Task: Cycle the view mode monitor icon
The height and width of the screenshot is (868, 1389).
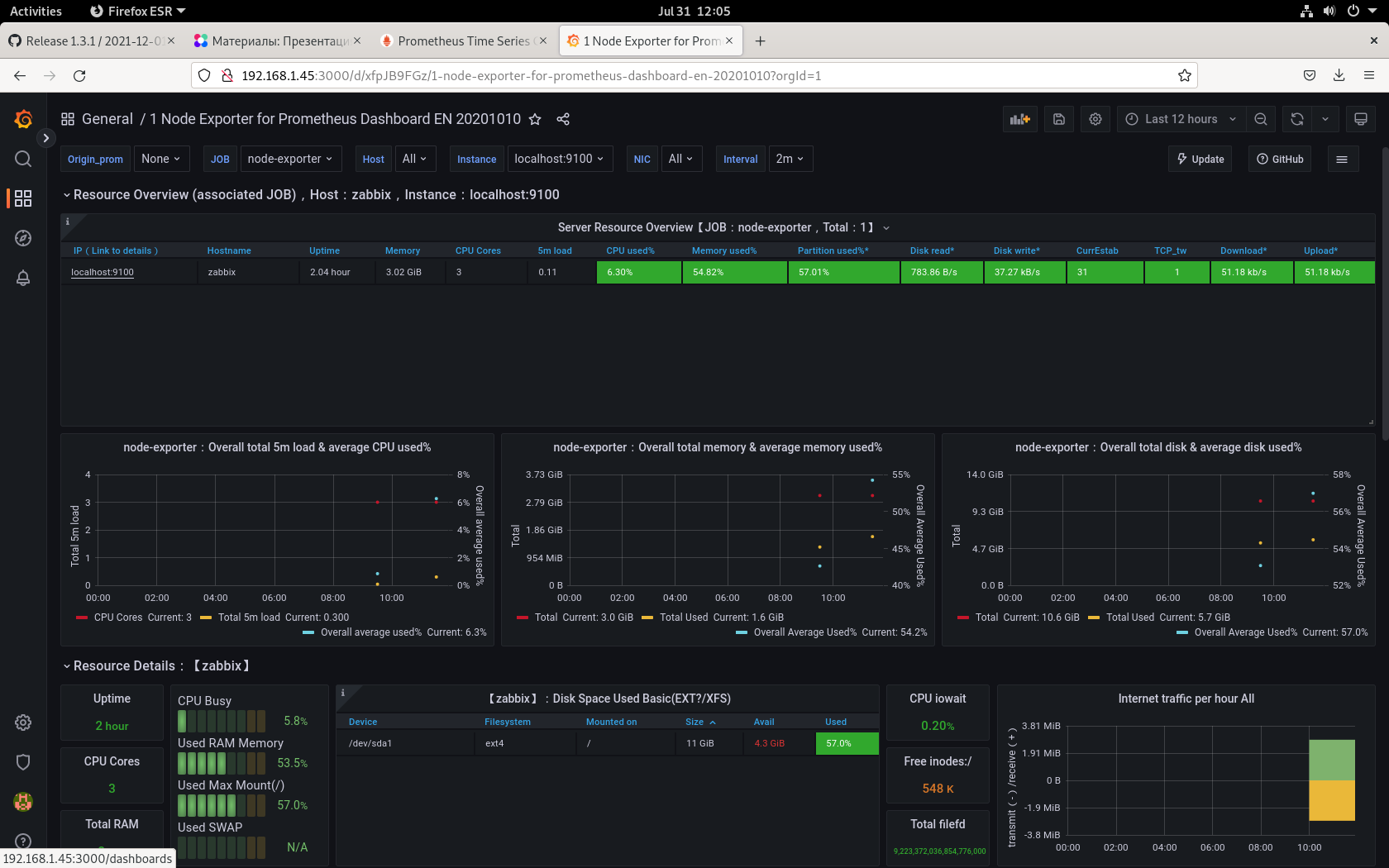Action: click(1361, 119)
